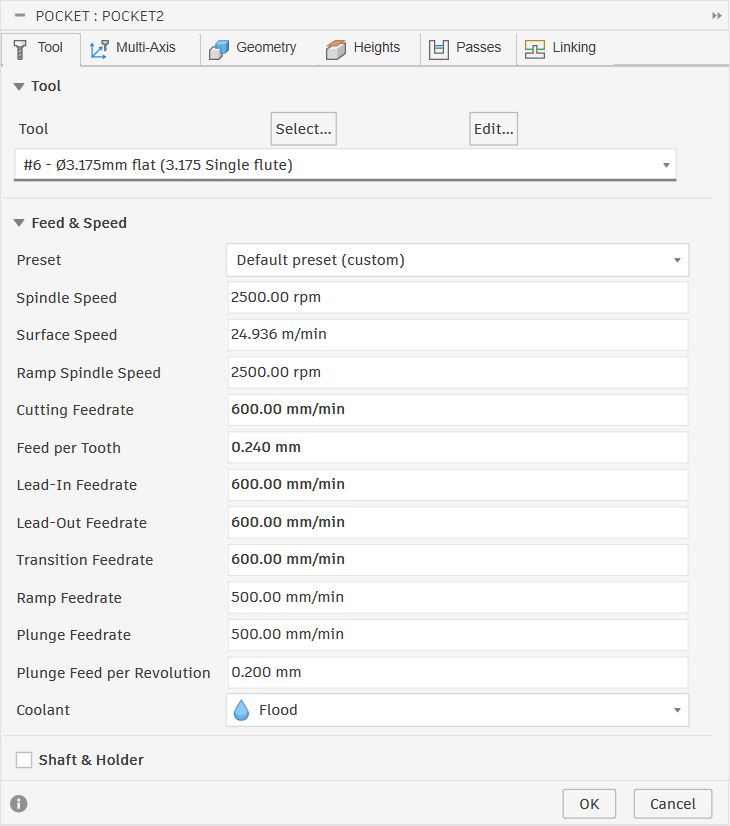Click the Flood coolant droplet icon
The width and height of the screenshot is (730, 826).
click(241, 710)
